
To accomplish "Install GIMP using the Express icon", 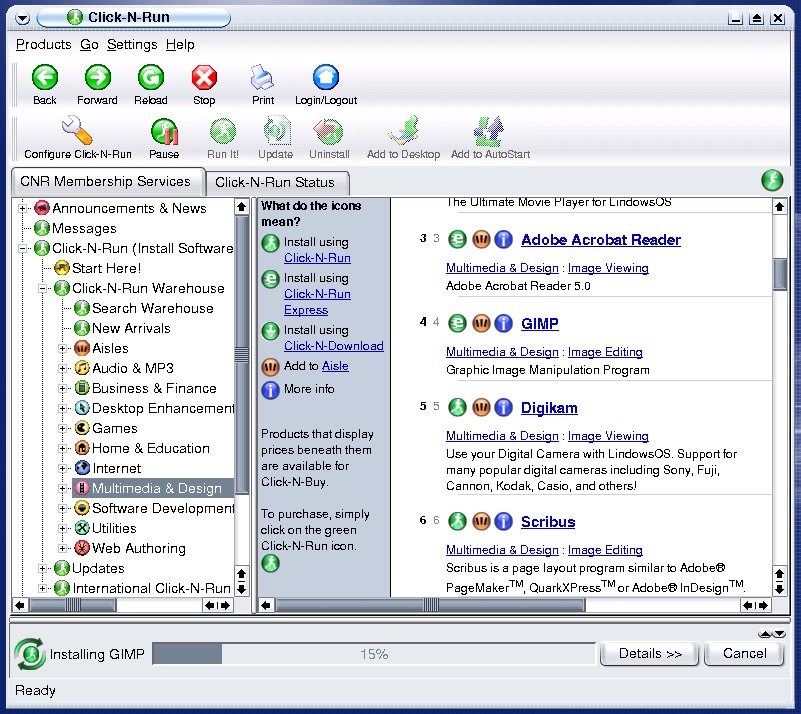I will click(457, 323).
